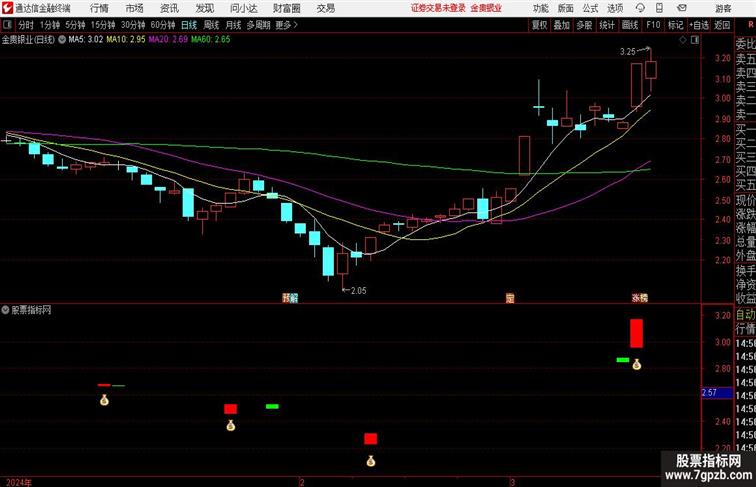This screenshot has width=756, height=487.
Task: Click the 多股 multi-stock button
Action: 584,25
